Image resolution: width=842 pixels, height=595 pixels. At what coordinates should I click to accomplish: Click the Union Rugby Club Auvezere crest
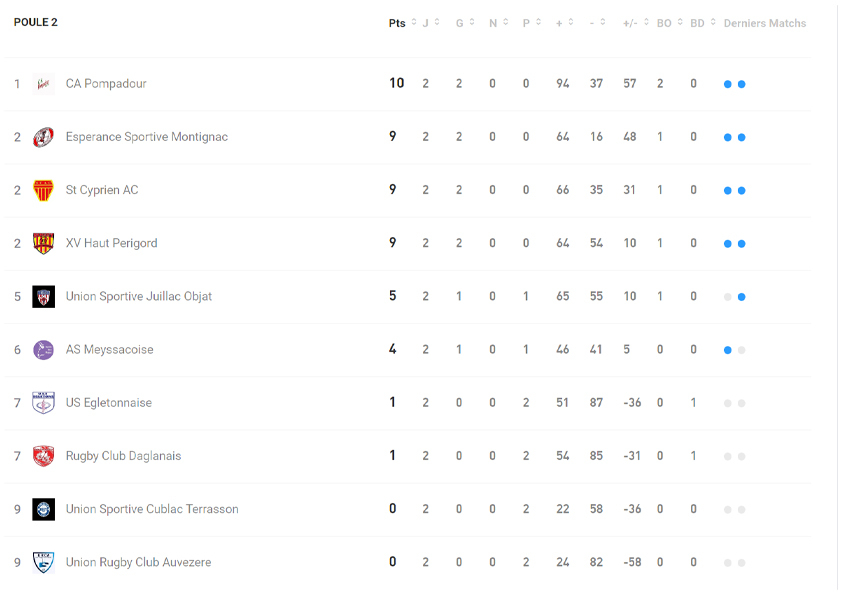coord(43,562)
